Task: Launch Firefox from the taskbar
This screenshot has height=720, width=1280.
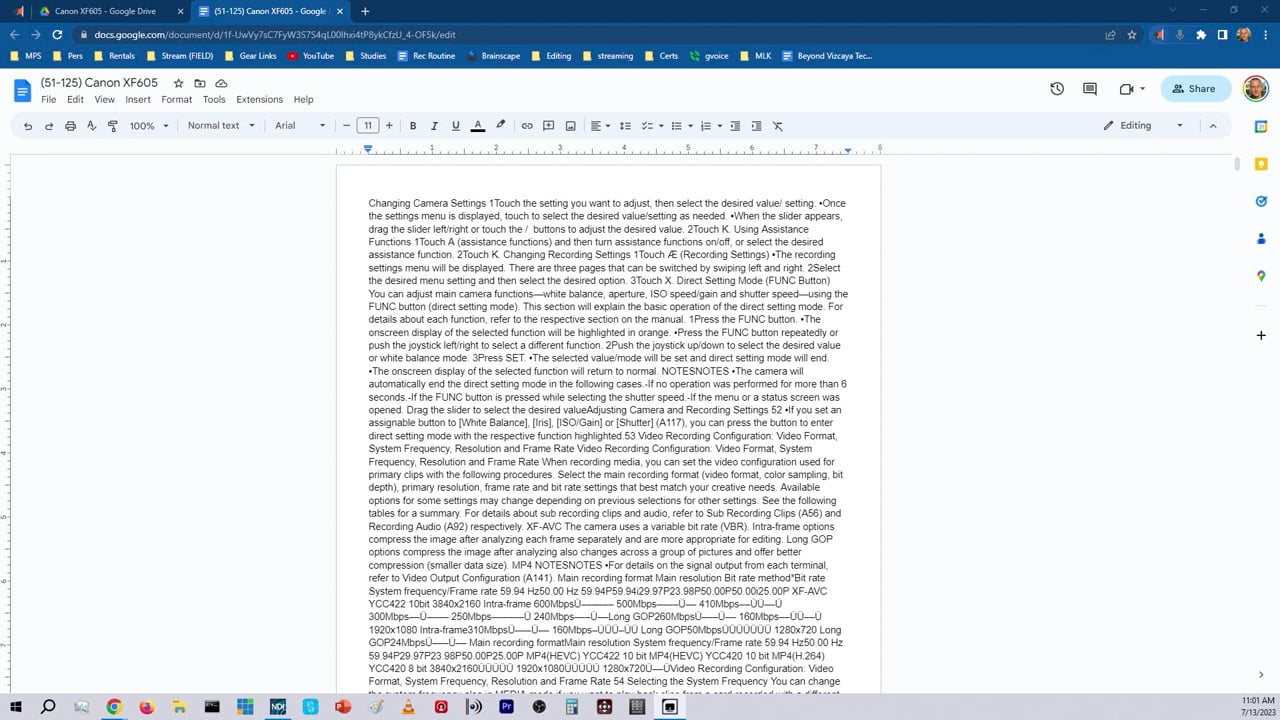Action: [147, 707]
